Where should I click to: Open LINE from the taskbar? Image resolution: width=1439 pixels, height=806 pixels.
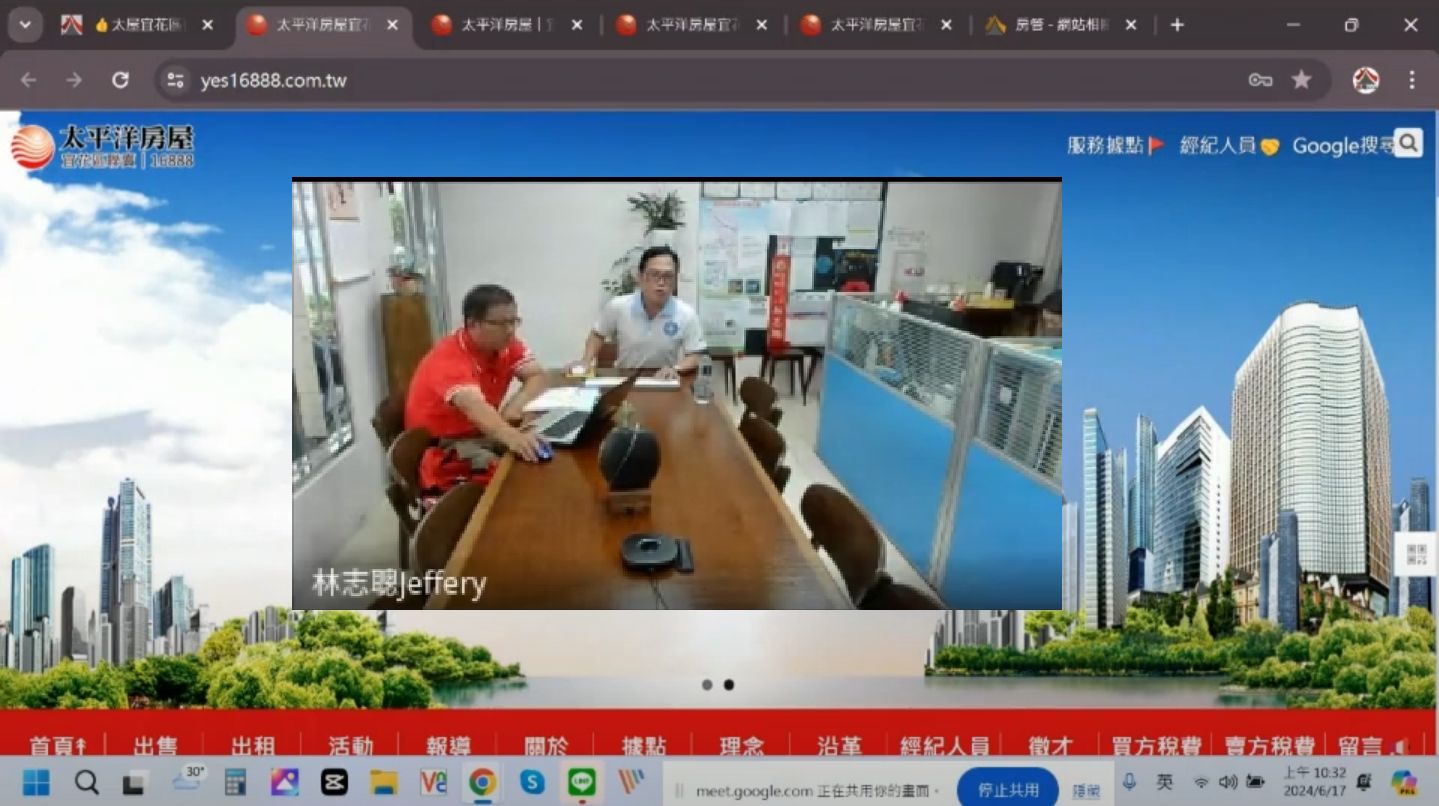(581, 782)
